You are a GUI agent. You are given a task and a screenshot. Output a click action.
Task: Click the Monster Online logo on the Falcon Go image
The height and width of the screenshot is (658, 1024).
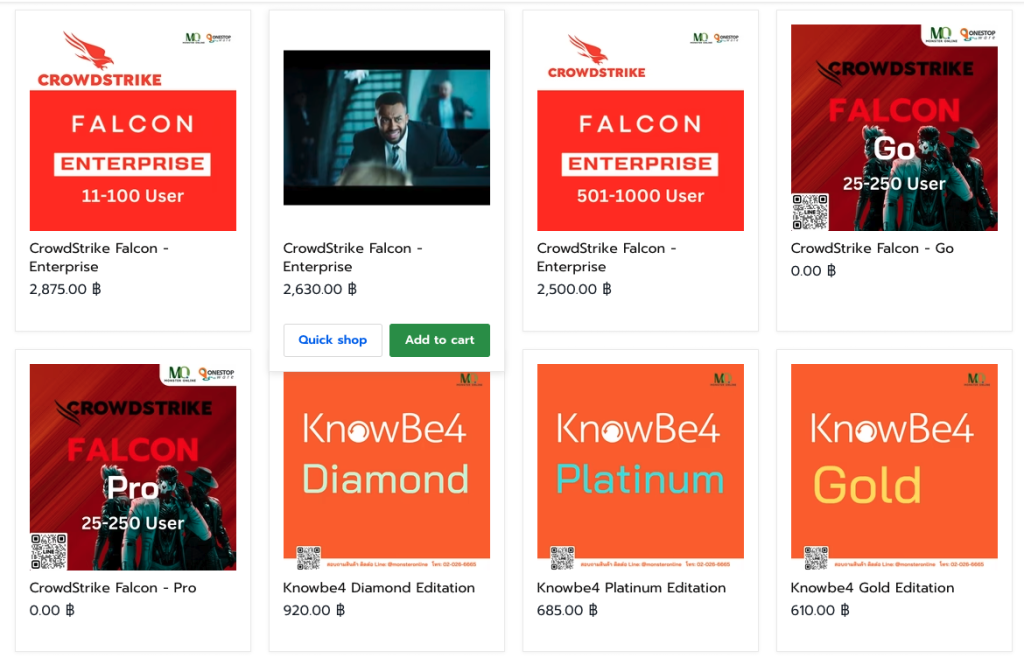tap(939, 35)
